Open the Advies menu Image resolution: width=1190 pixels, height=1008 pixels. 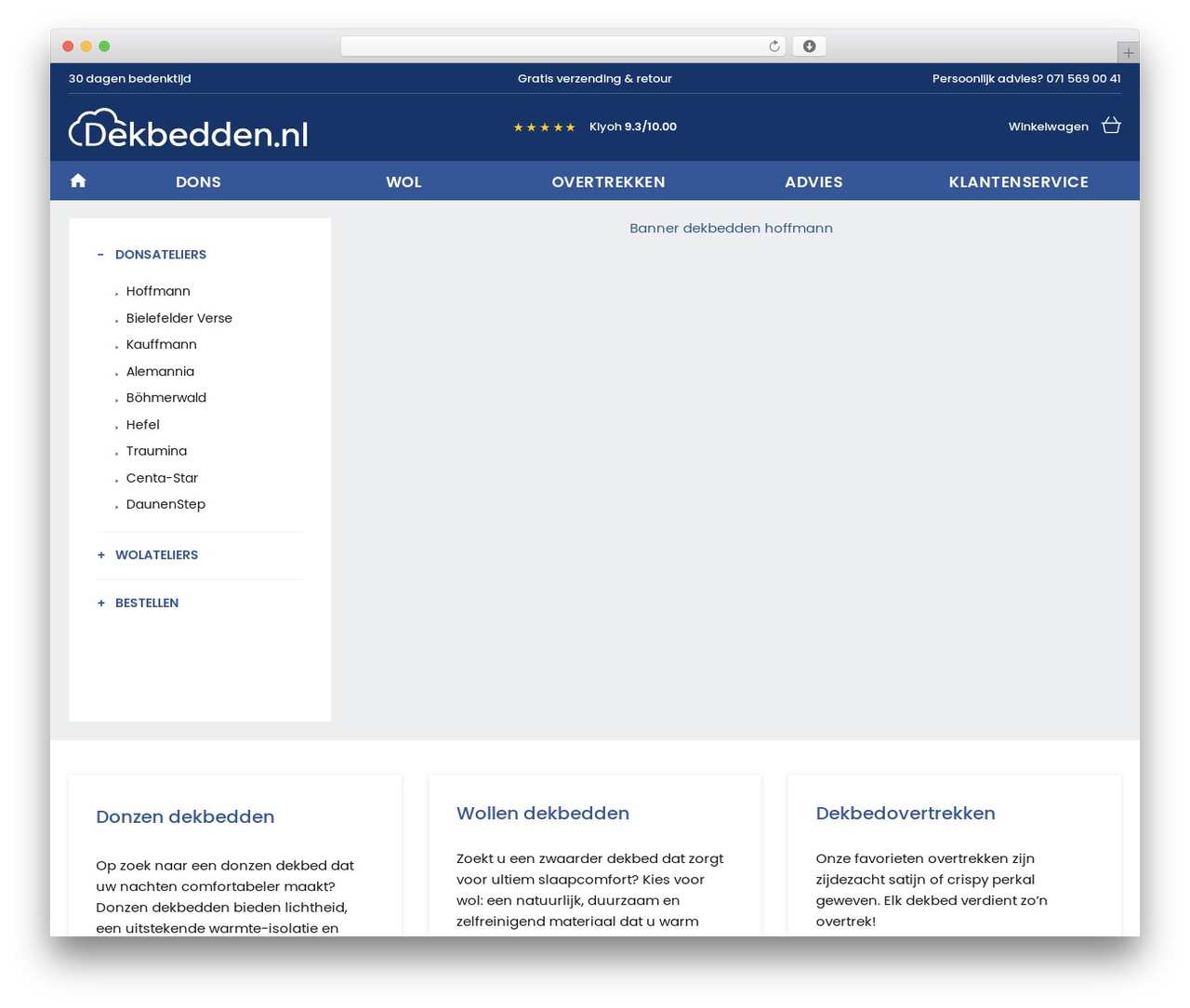(813, 182)
